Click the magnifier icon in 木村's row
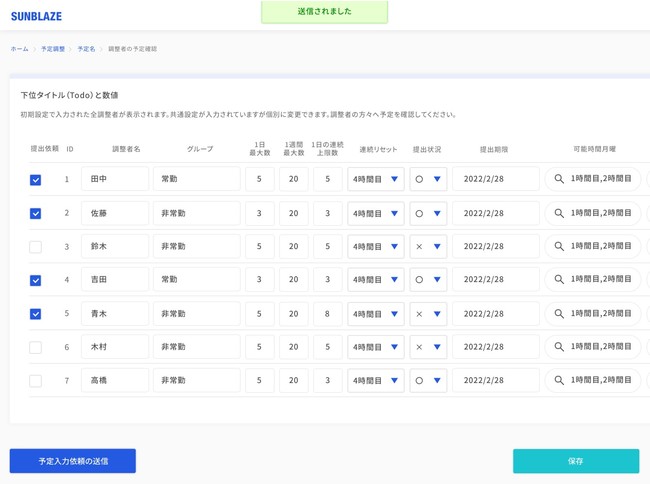 (560, 347)
